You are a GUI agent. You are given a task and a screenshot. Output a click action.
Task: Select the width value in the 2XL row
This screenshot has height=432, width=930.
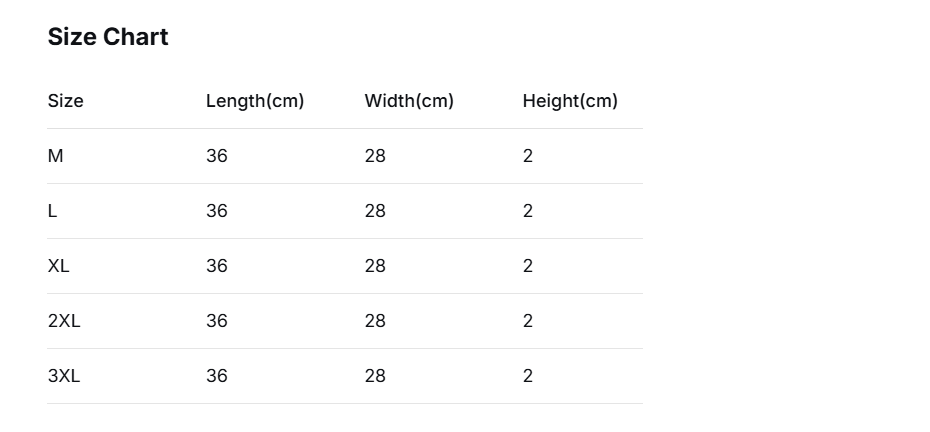pos(375,321)
